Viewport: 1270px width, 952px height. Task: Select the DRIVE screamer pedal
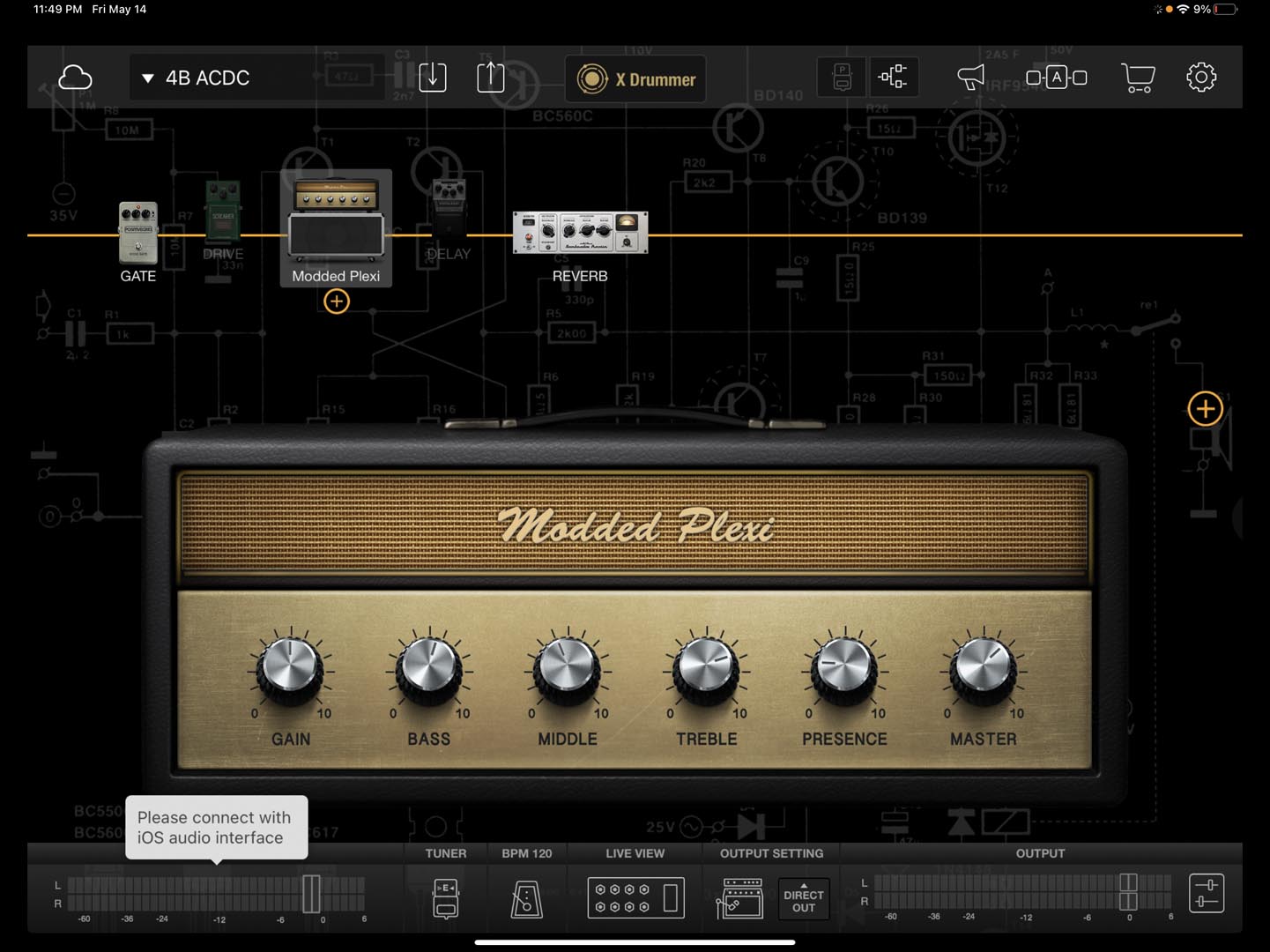[x=223, y=212]
